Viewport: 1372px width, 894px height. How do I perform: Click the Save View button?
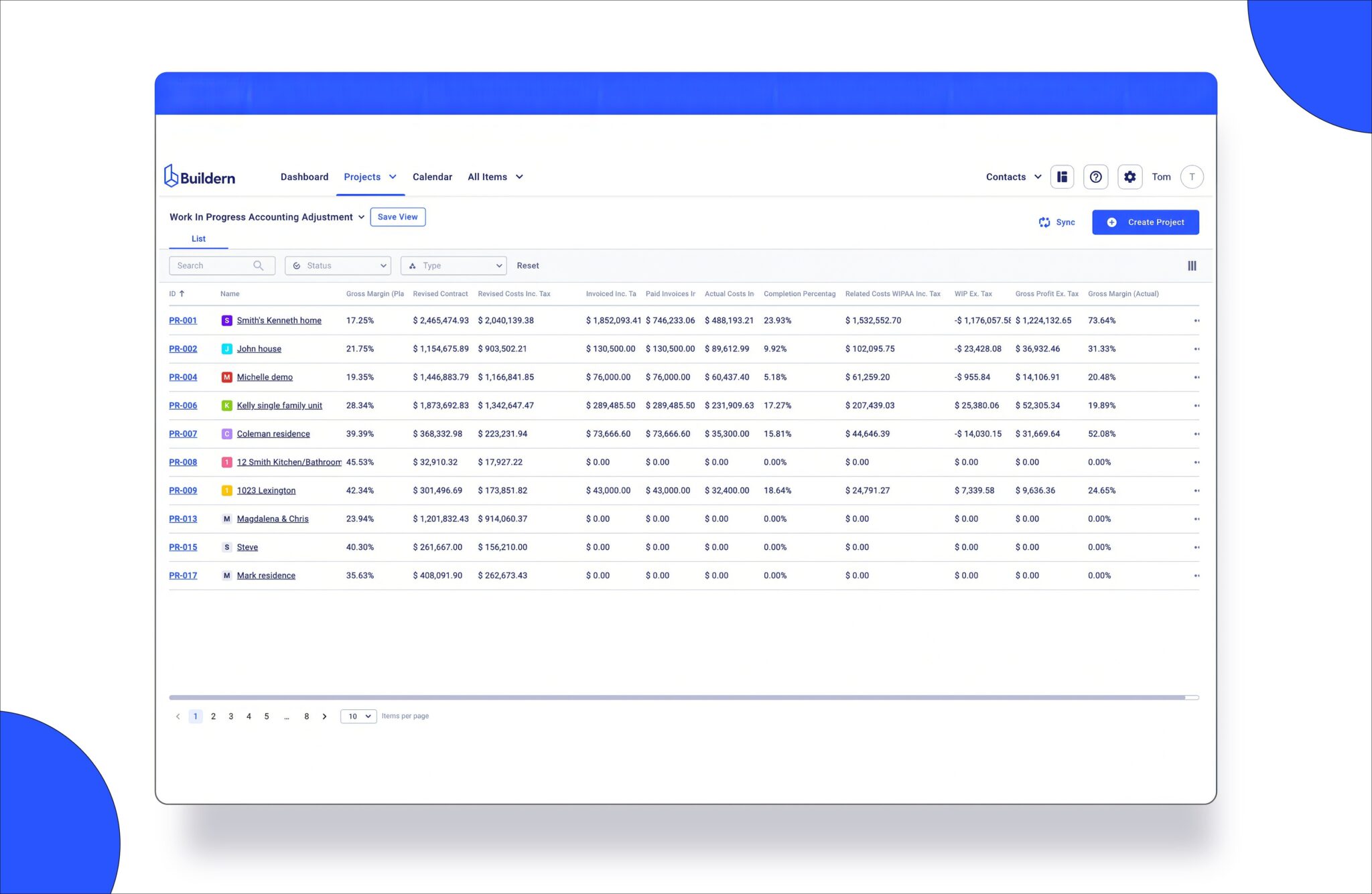point(397,217)
